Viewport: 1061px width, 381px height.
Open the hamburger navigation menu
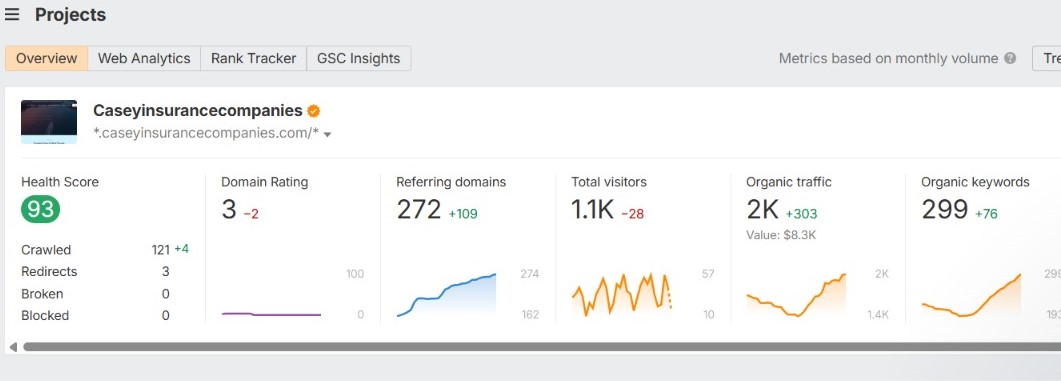(x=12, y=14)
